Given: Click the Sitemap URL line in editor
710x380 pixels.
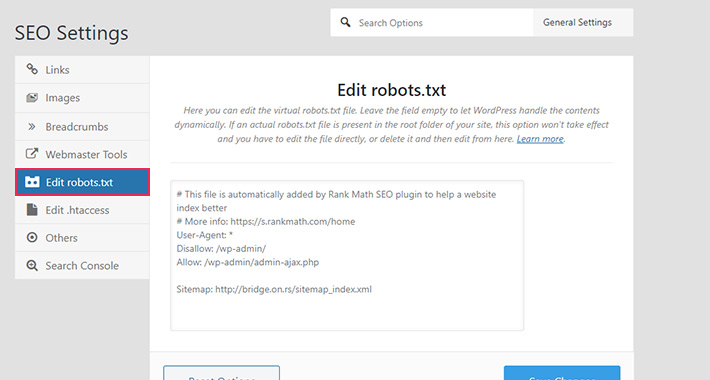Looking at the screenshot, I should click(x=274, y=289).
